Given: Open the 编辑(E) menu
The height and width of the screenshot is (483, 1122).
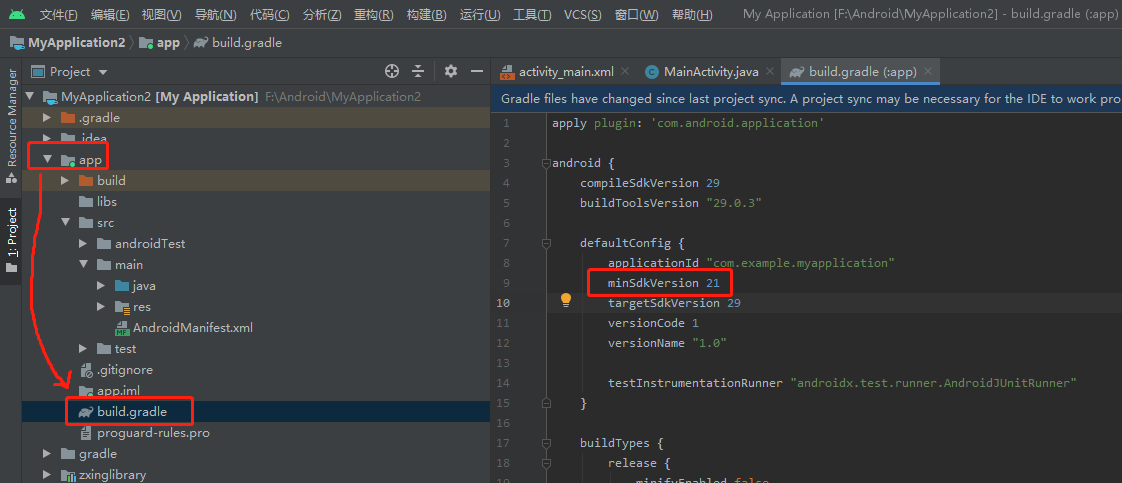Looking at the screenshot, I should click(110, 15).
